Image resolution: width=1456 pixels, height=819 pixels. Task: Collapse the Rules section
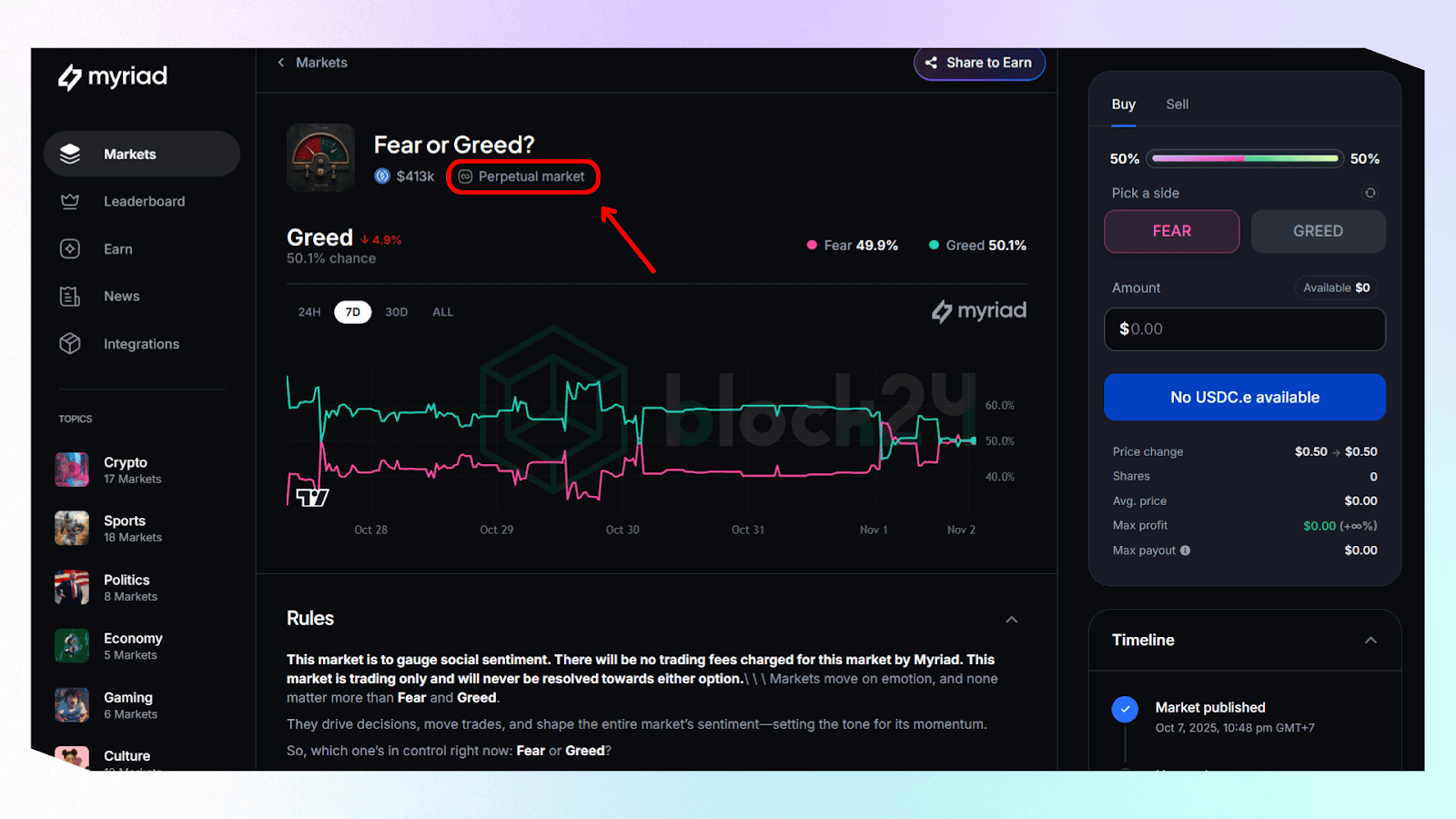1011,620
